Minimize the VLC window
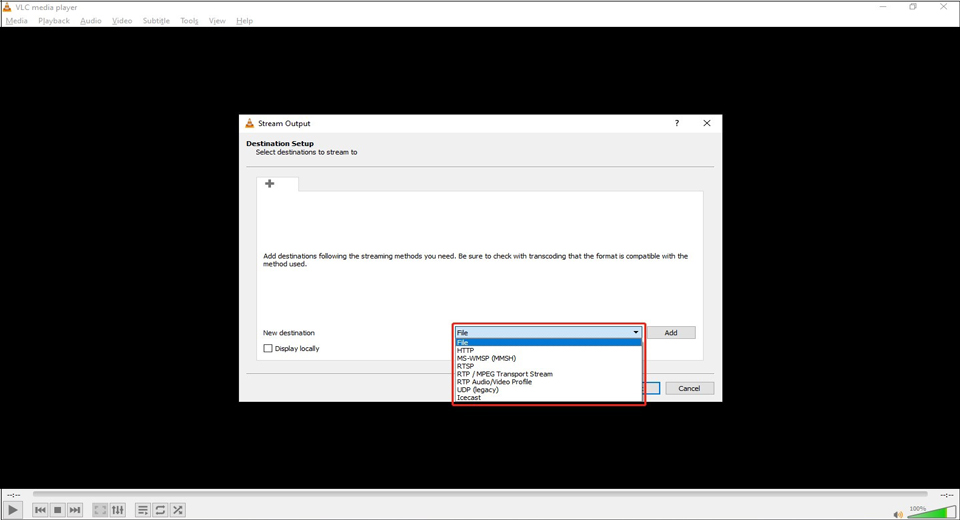 883,7
